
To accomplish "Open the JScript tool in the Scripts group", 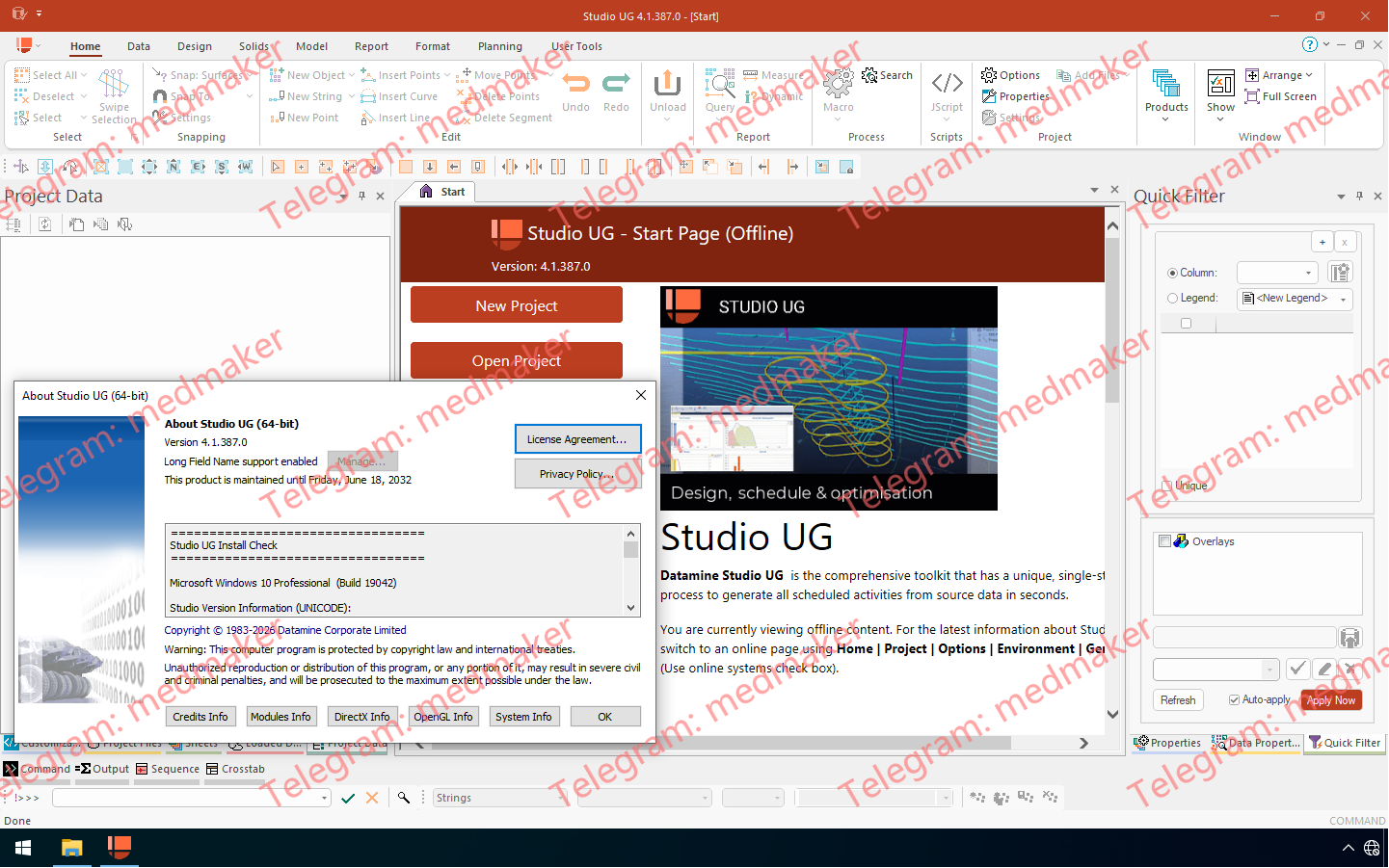I will pos(947,87).
